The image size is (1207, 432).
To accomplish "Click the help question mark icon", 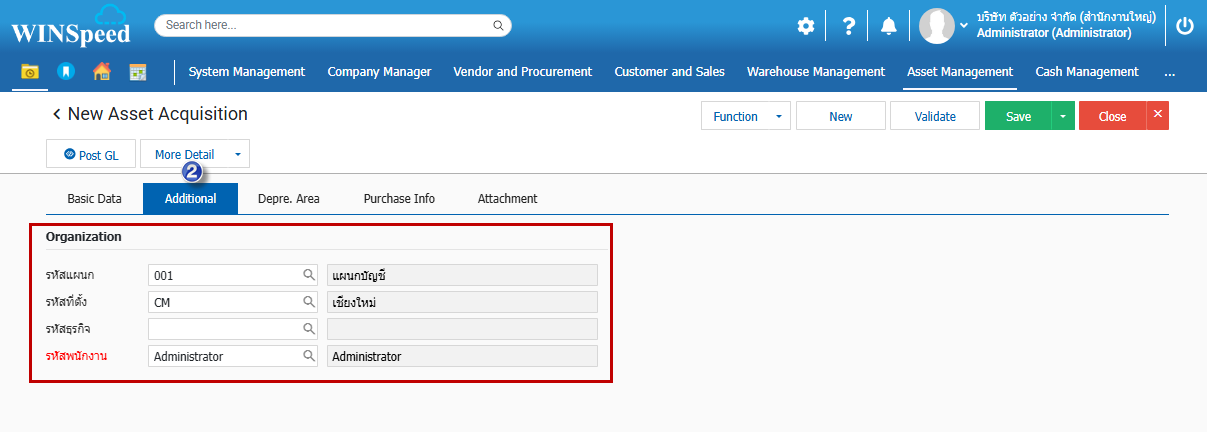I will [848, 27].
